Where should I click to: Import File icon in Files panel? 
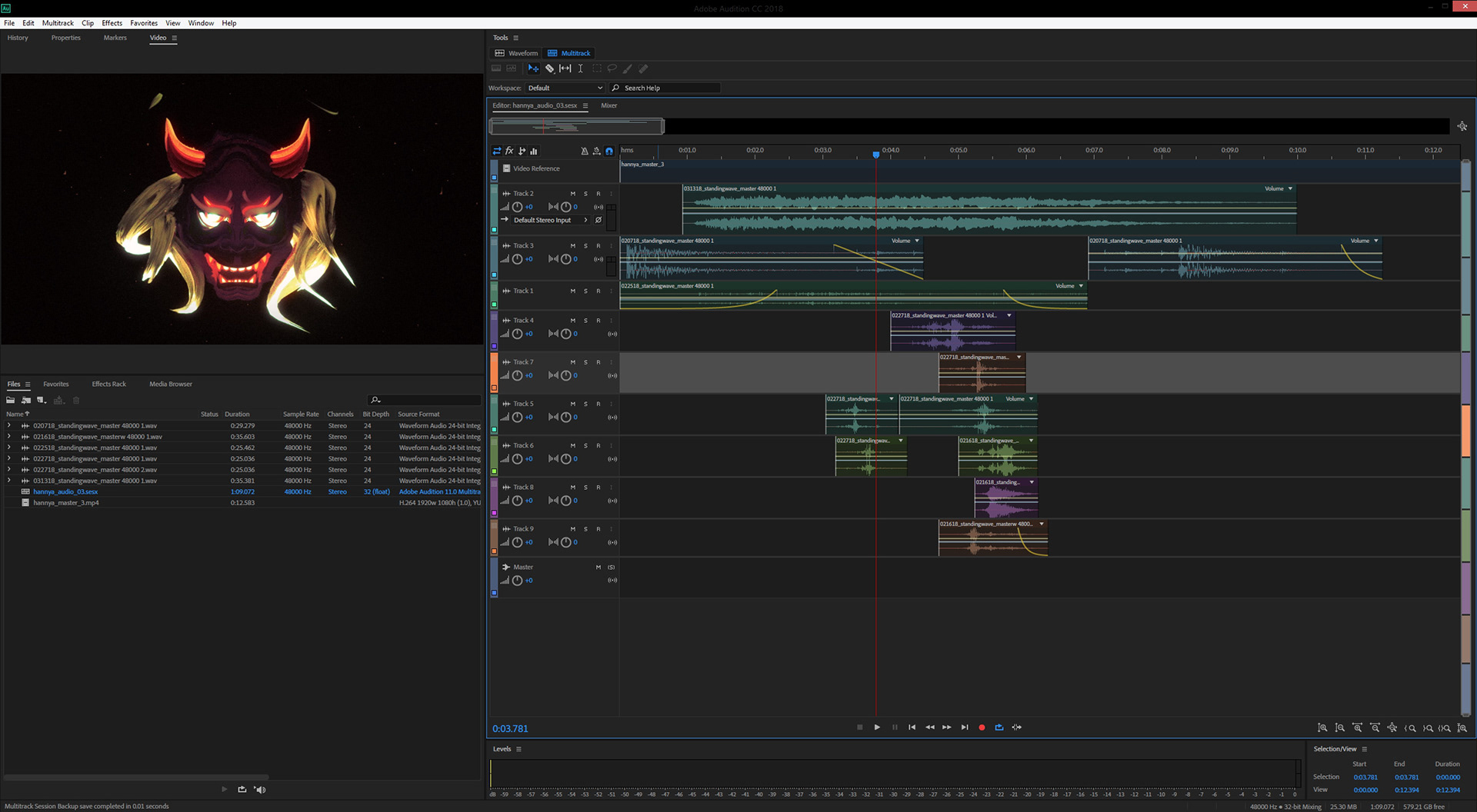click(26, 400)
